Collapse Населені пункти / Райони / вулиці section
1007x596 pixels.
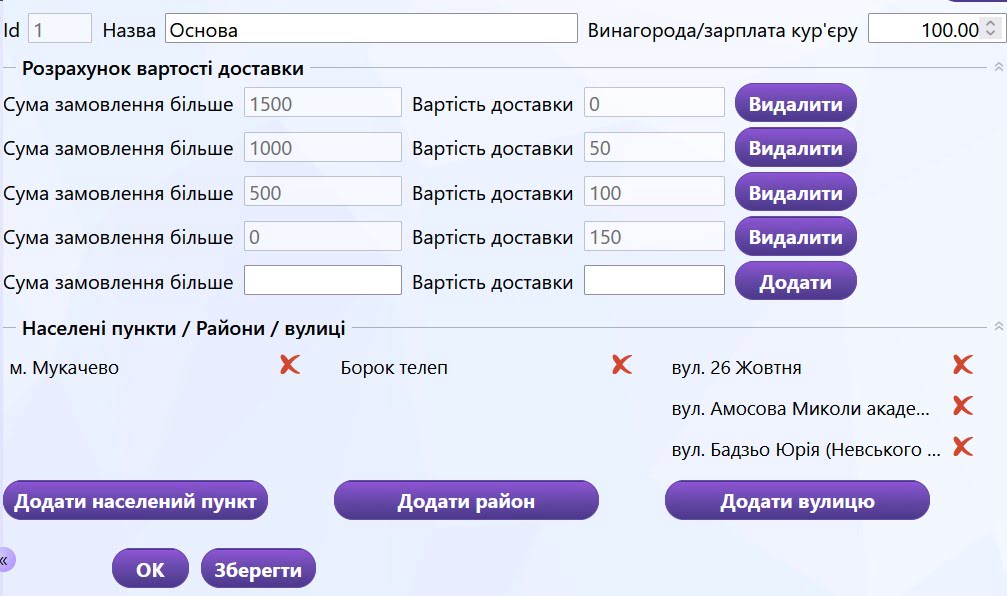998,326
